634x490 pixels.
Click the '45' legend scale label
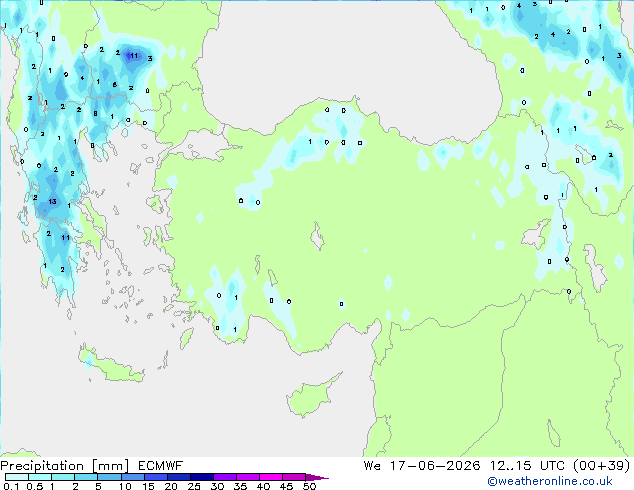click(286, 486)
